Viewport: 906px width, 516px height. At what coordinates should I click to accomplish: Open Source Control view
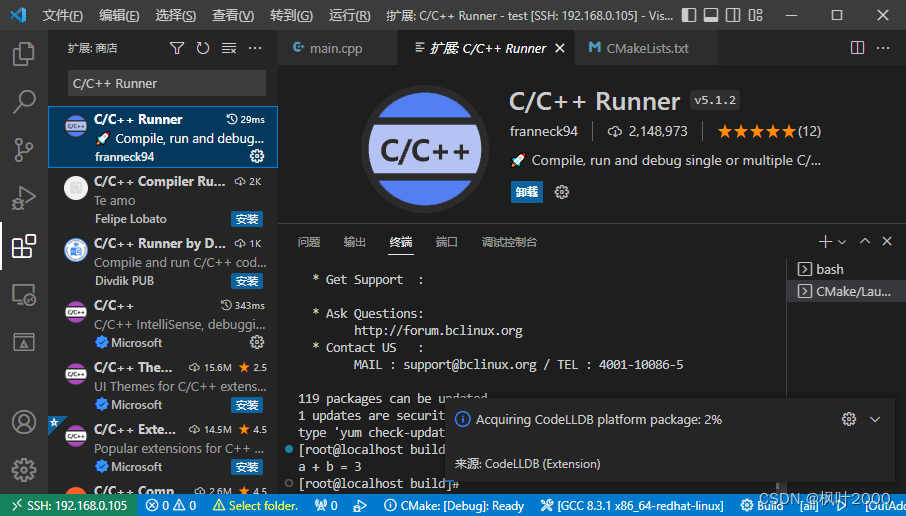click(24, 150)
